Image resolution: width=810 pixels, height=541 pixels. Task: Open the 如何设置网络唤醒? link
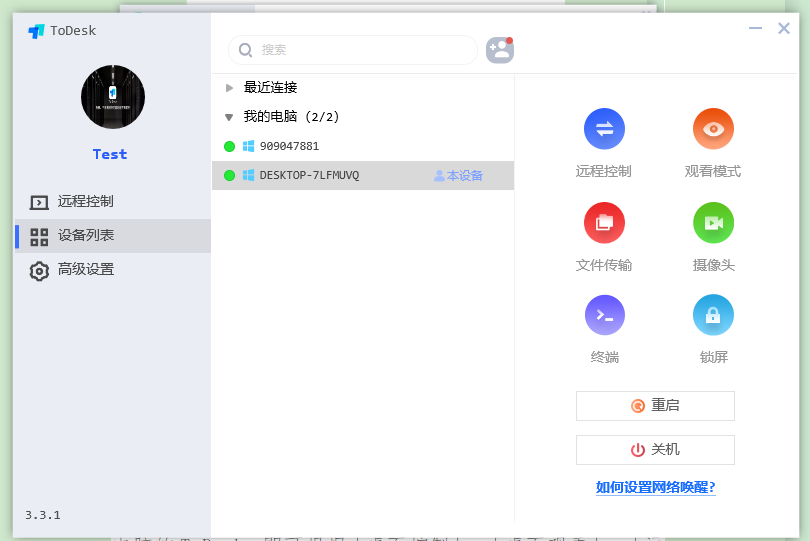coord(655,487)
